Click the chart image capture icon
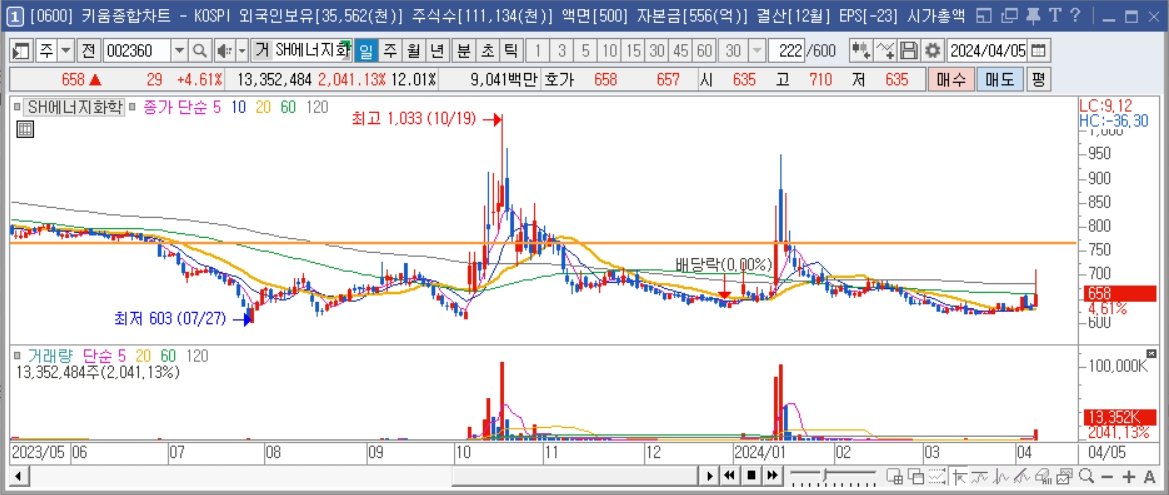This screenshot has height=495, width=1169. coord(1065,476)
